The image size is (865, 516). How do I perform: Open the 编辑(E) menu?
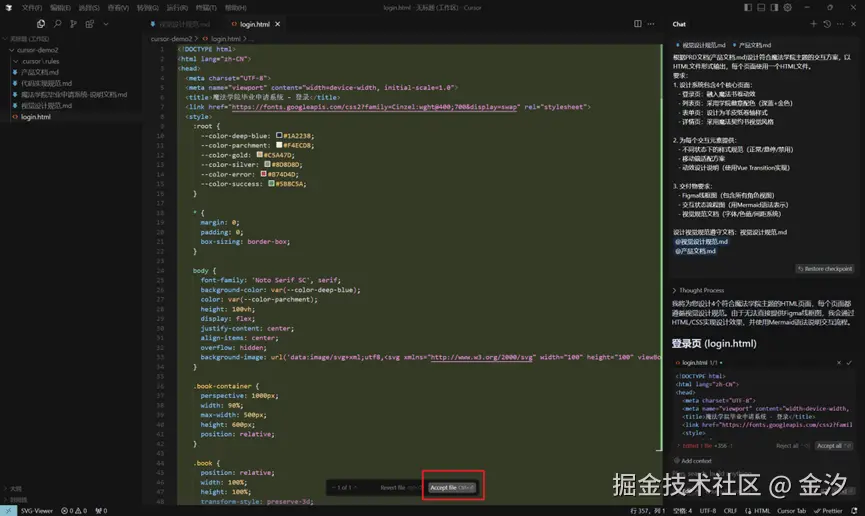point(60,8)
